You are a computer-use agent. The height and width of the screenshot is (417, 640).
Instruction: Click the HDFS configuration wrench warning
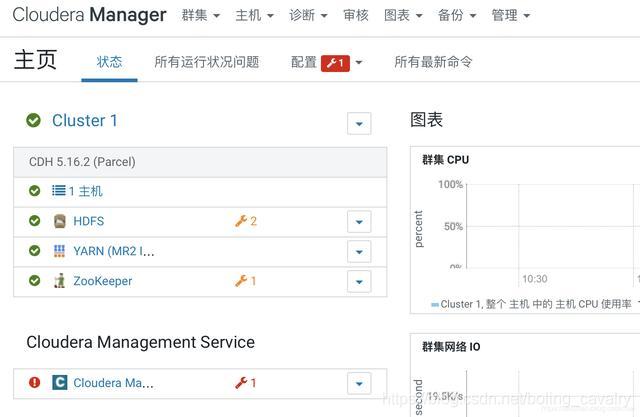point(245,221)
